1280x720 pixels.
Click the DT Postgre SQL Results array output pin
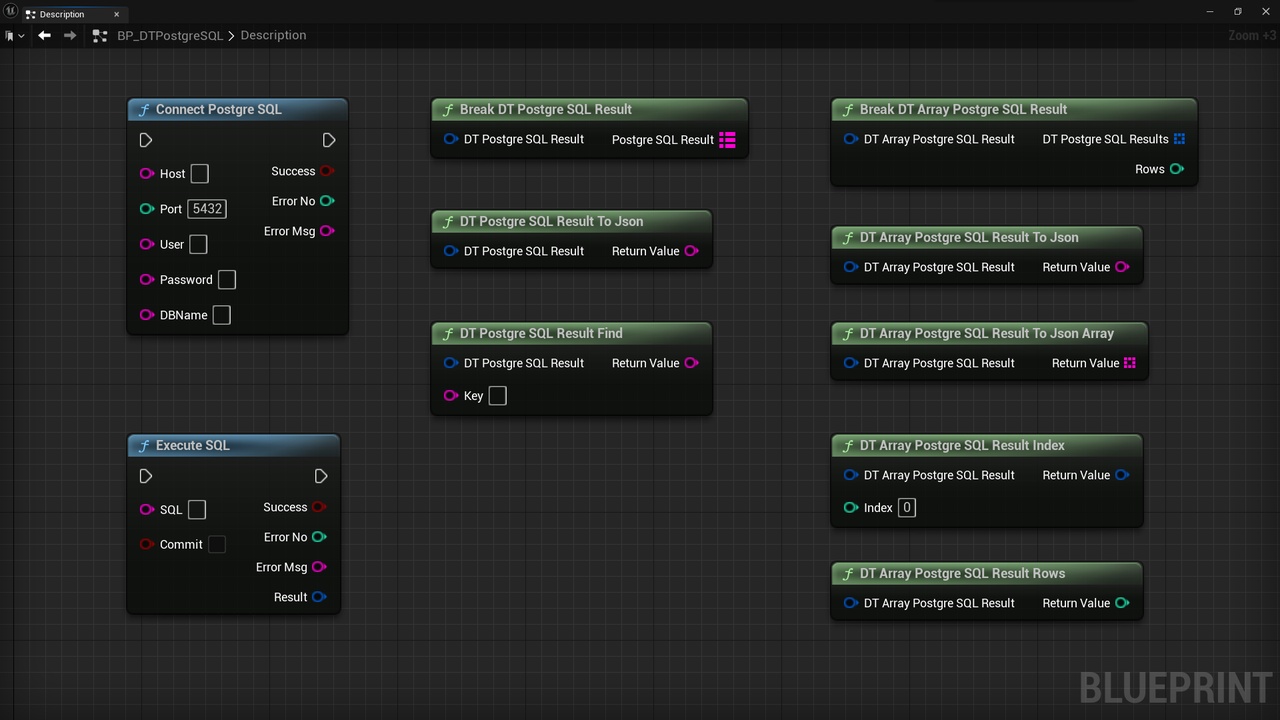[x=1179, y=139]
